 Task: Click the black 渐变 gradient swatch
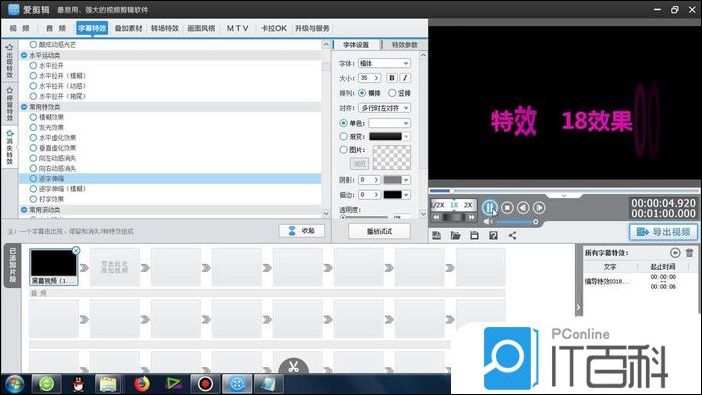(385, 136)
